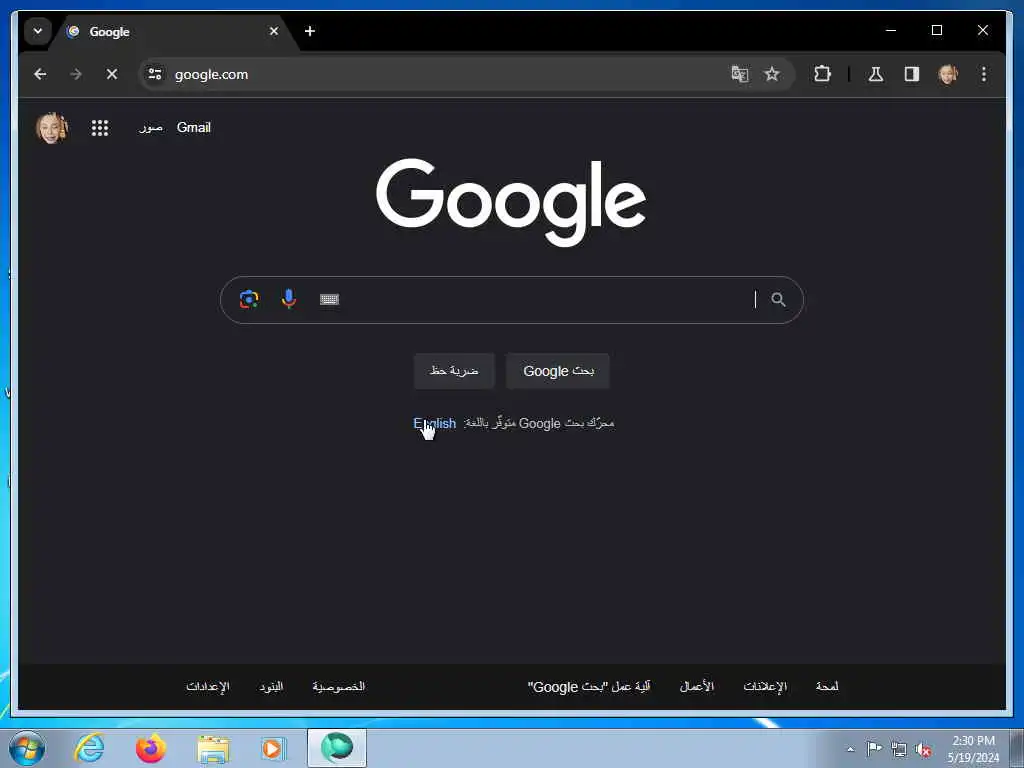
Task: Expand the tab search dropdown
Action: [x=38, y=31]
